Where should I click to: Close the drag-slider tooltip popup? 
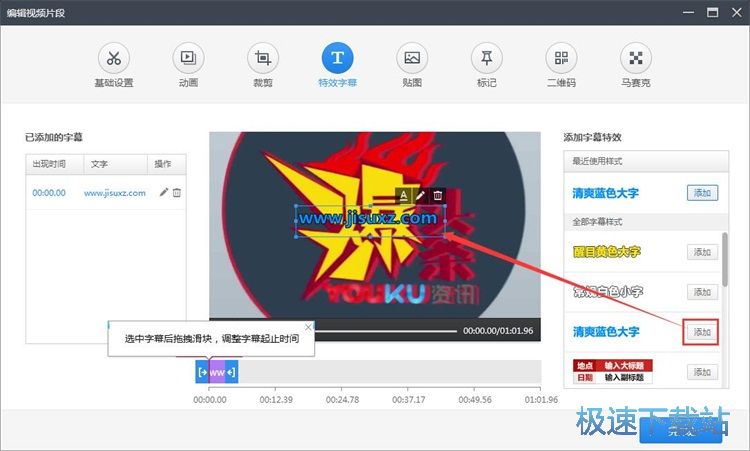(309, 327)
